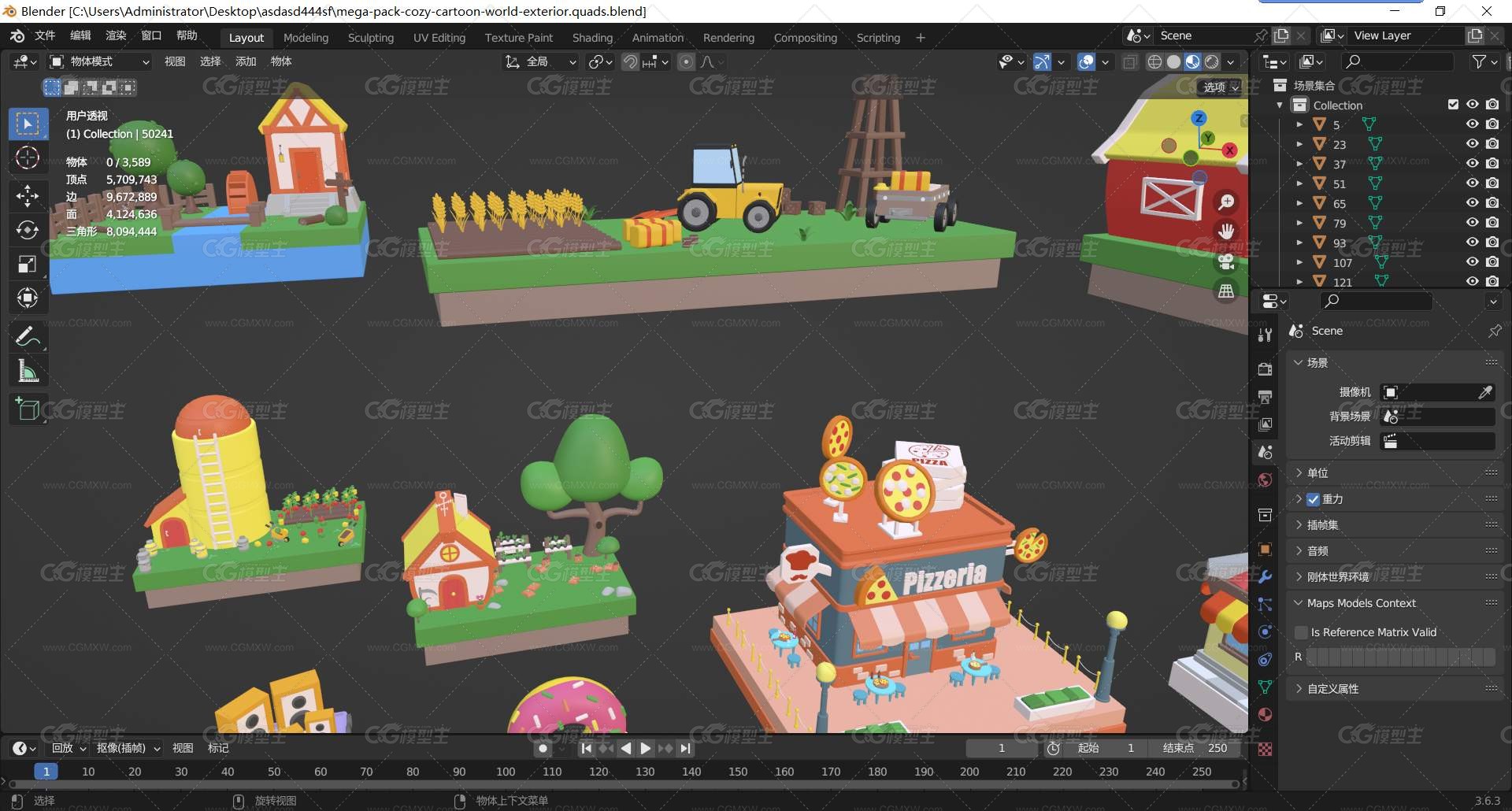The width and height of the screenshot is (1512, 811).
Task: Toggle Collection exclude checkbox
Action: pos(1453,104)
